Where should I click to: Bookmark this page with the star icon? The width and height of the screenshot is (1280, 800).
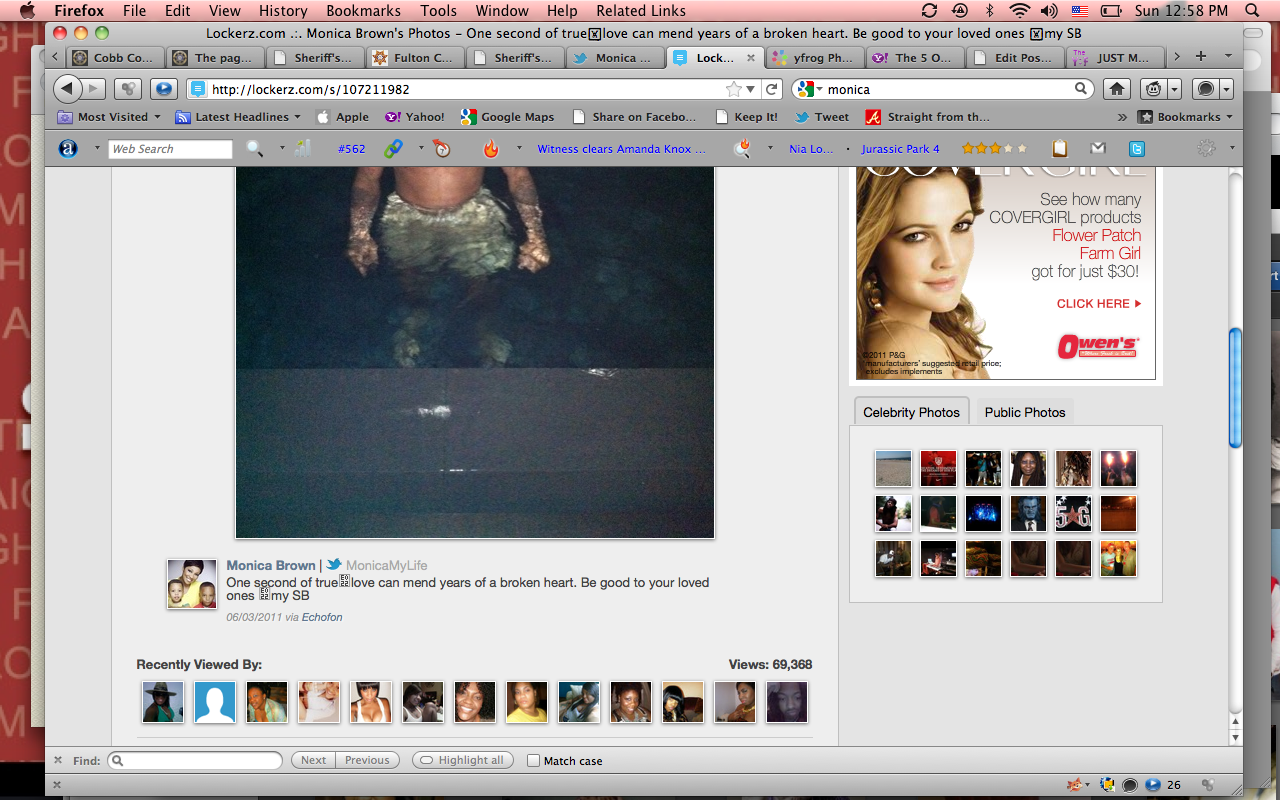735,89
